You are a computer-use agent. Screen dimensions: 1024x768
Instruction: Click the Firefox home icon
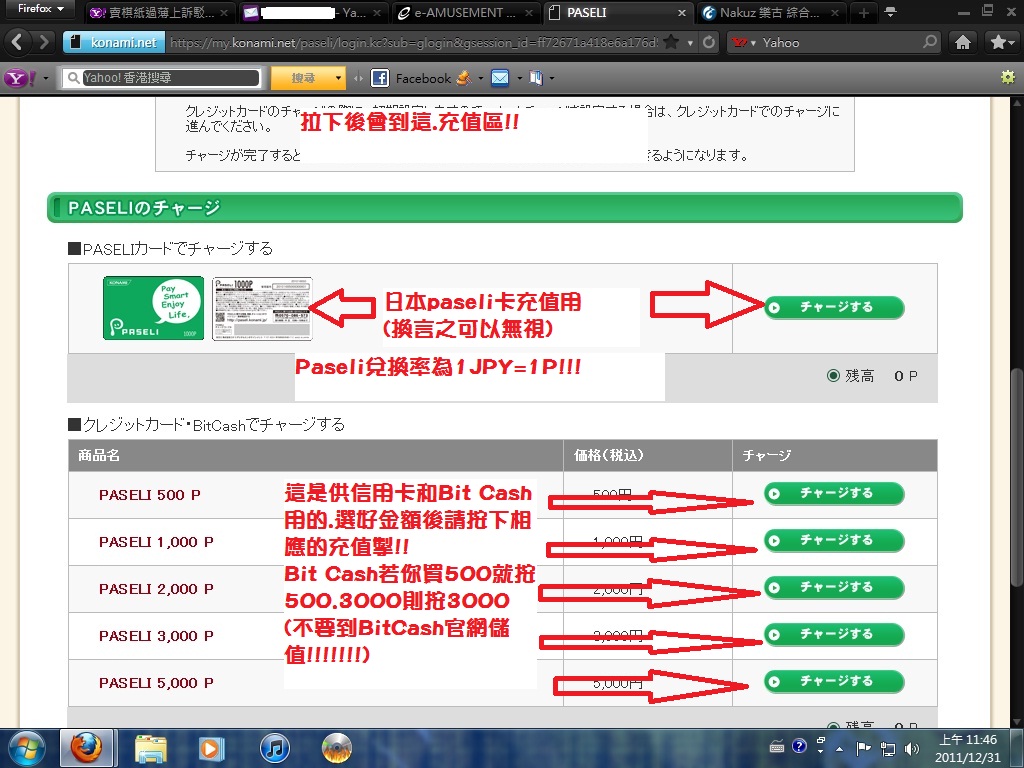click(962, 43)
